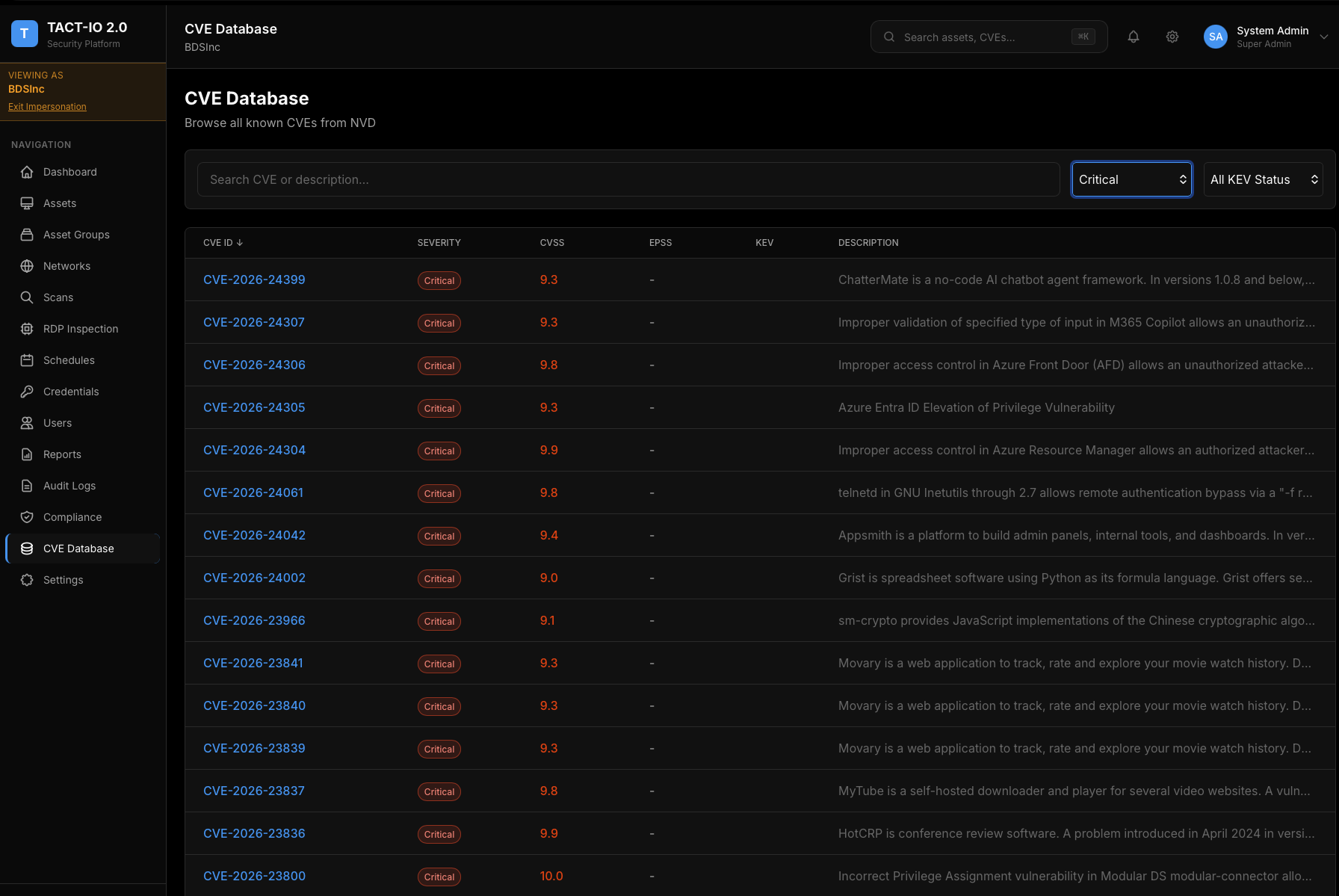Select the Credentials key icon
Screen dimensions: 1339x896
[x=27, y=392]
